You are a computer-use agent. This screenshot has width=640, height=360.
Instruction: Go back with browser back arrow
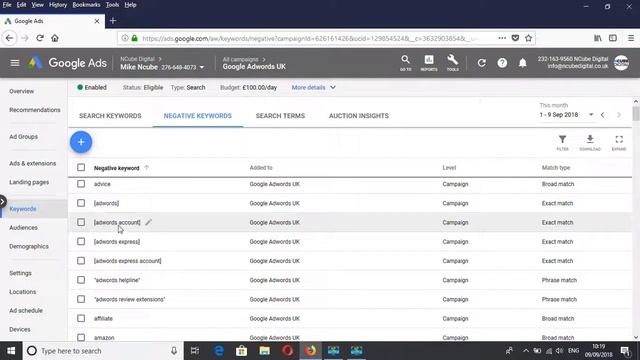tap(10, 38)
